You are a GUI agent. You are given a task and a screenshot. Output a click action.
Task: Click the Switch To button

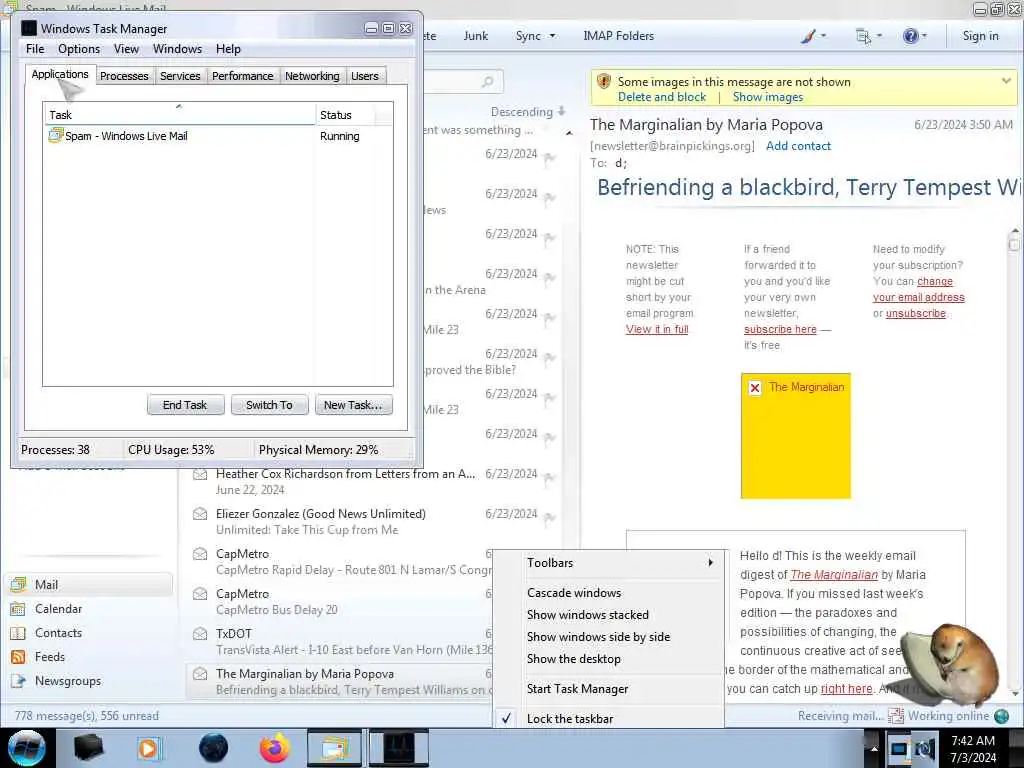tap(269, 405)
